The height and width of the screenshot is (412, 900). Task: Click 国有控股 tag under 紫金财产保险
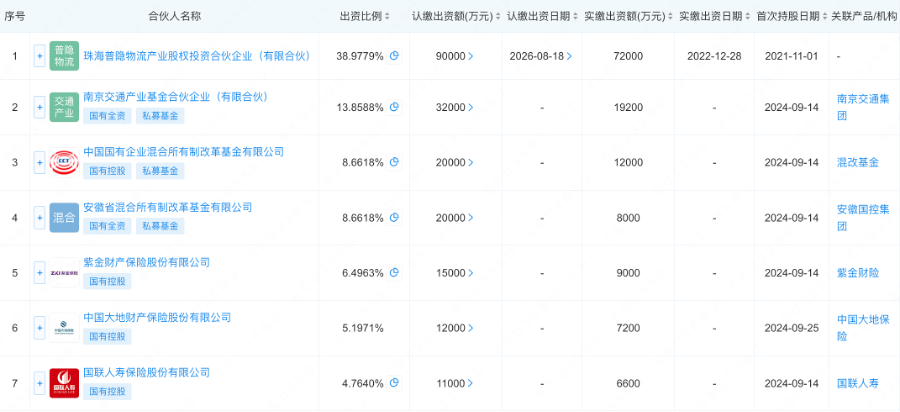point(108,281)
